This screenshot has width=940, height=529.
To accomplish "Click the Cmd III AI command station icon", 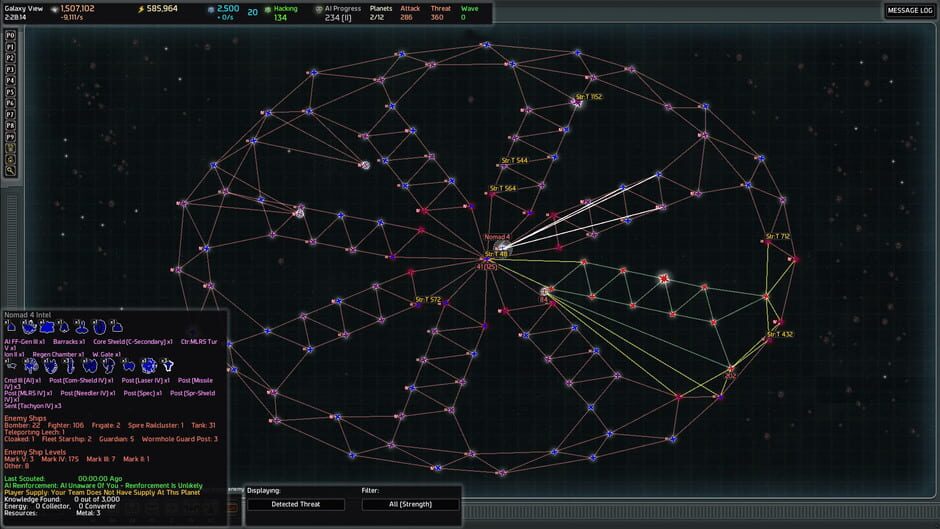I will pyautogui.click(x=11, y=365).
